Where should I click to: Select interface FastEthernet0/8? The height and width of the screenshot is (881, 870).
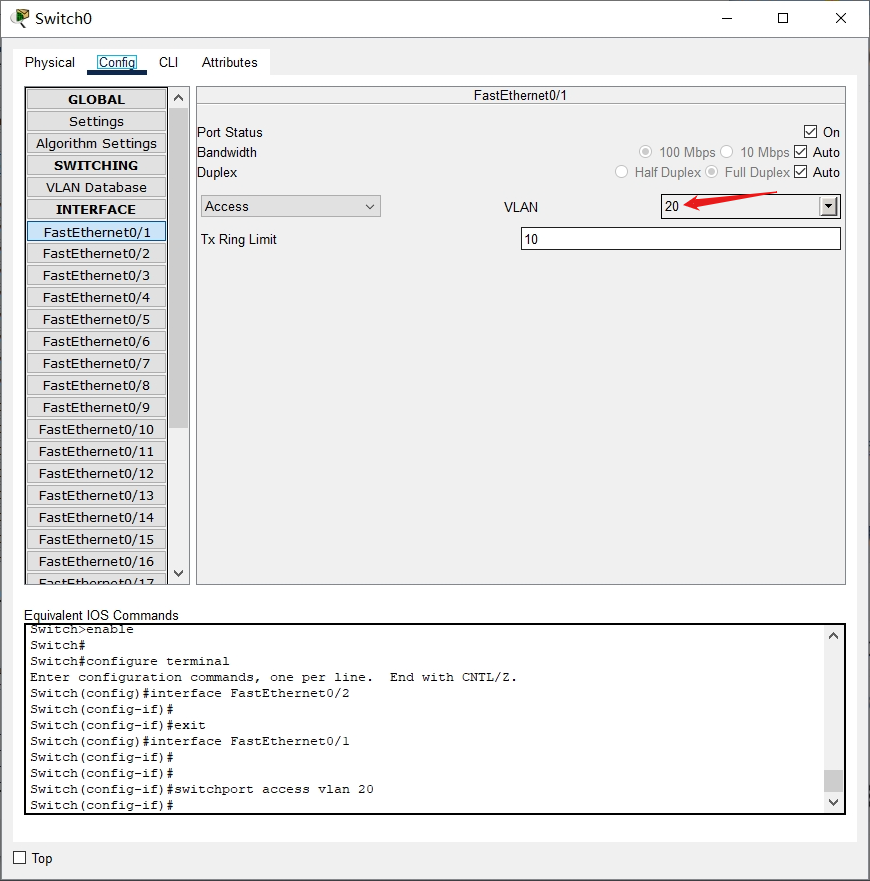(96, 385)
